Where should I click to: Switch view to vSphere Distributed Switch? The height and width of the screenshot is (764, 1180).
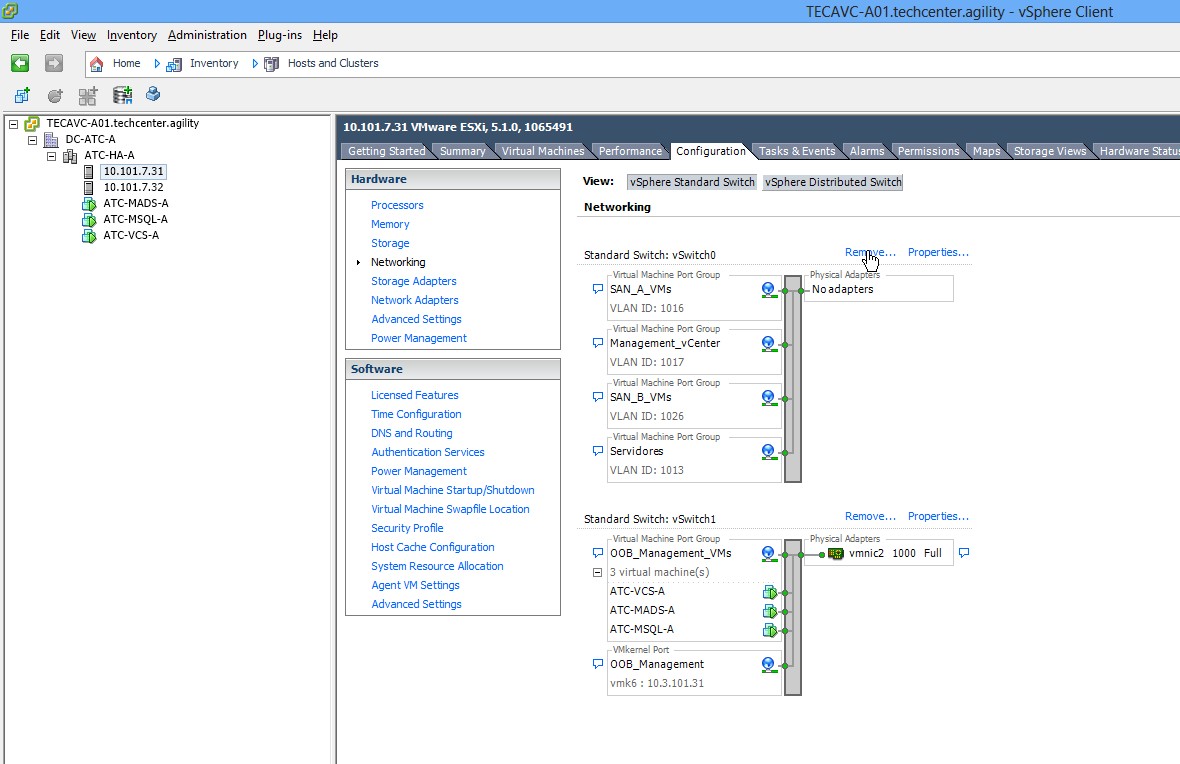tap(832, 182)
